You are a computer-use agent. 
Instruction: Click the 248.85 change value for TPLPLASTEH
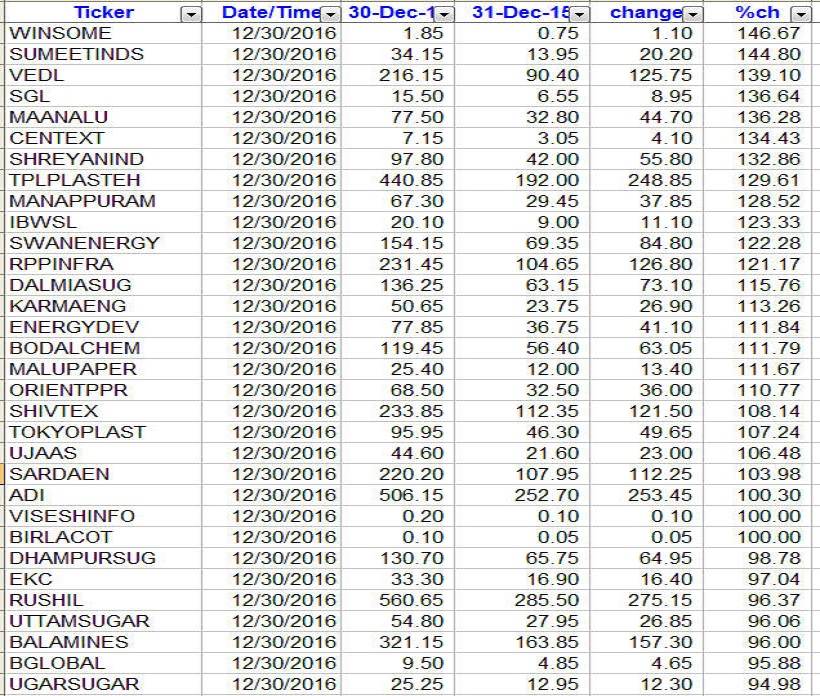coord(660,180)
